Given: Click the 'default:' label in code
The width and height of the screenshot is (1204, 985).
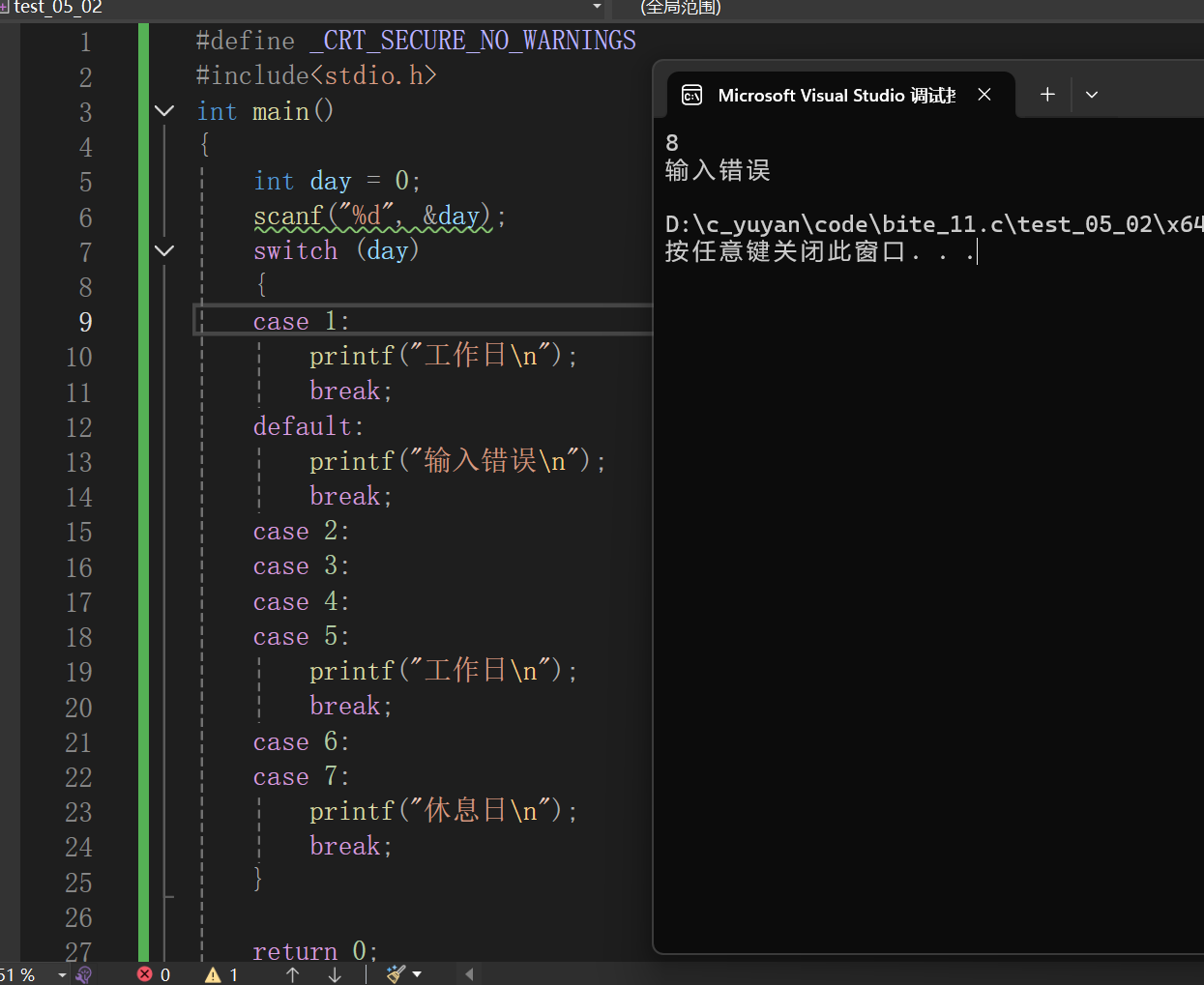Looking at the screenshot, I should [308, 426].
